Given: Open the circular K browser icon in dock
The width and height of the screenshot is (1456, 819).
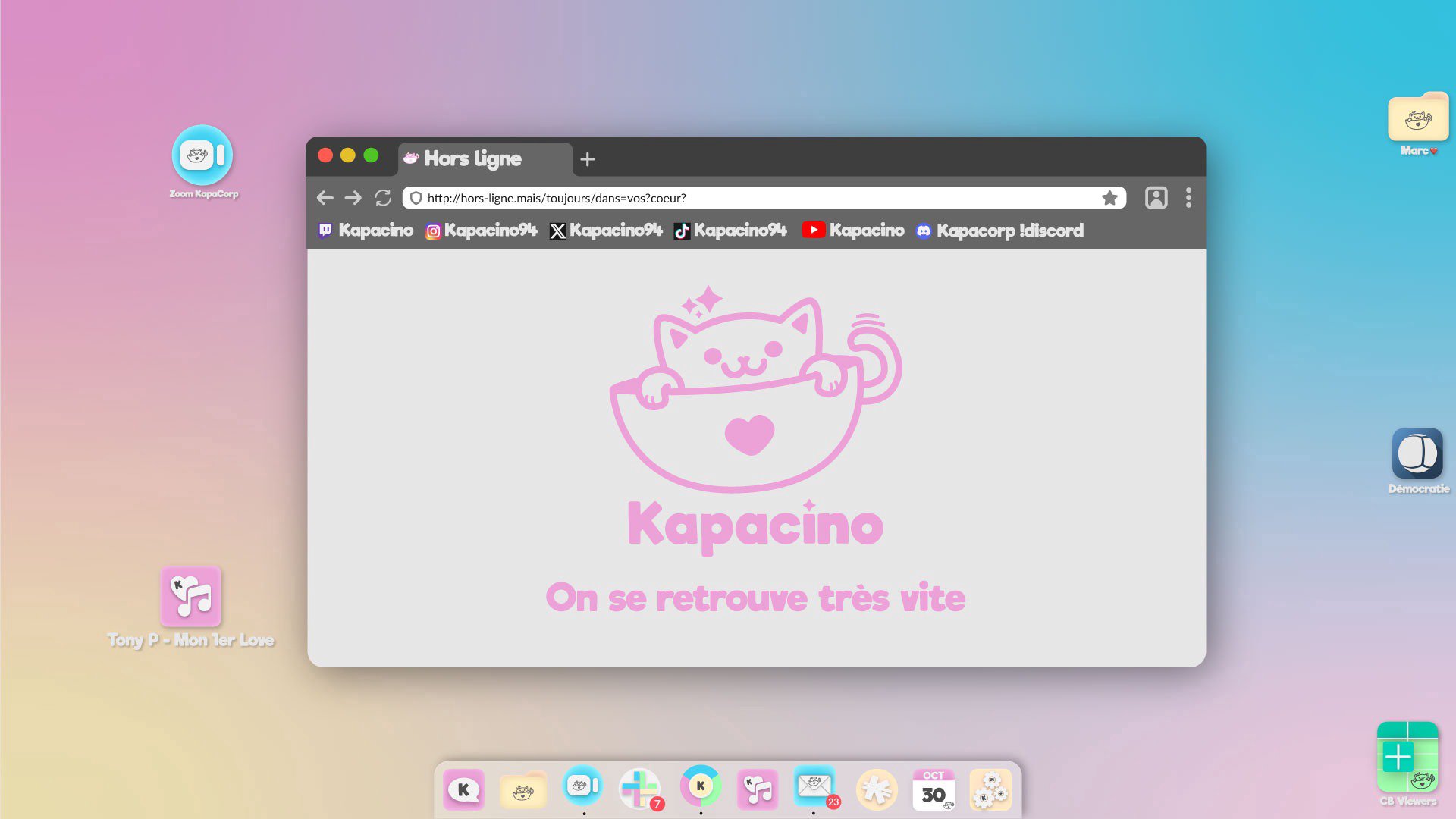Looking at the screenshot, I should [x=701, y=786].
